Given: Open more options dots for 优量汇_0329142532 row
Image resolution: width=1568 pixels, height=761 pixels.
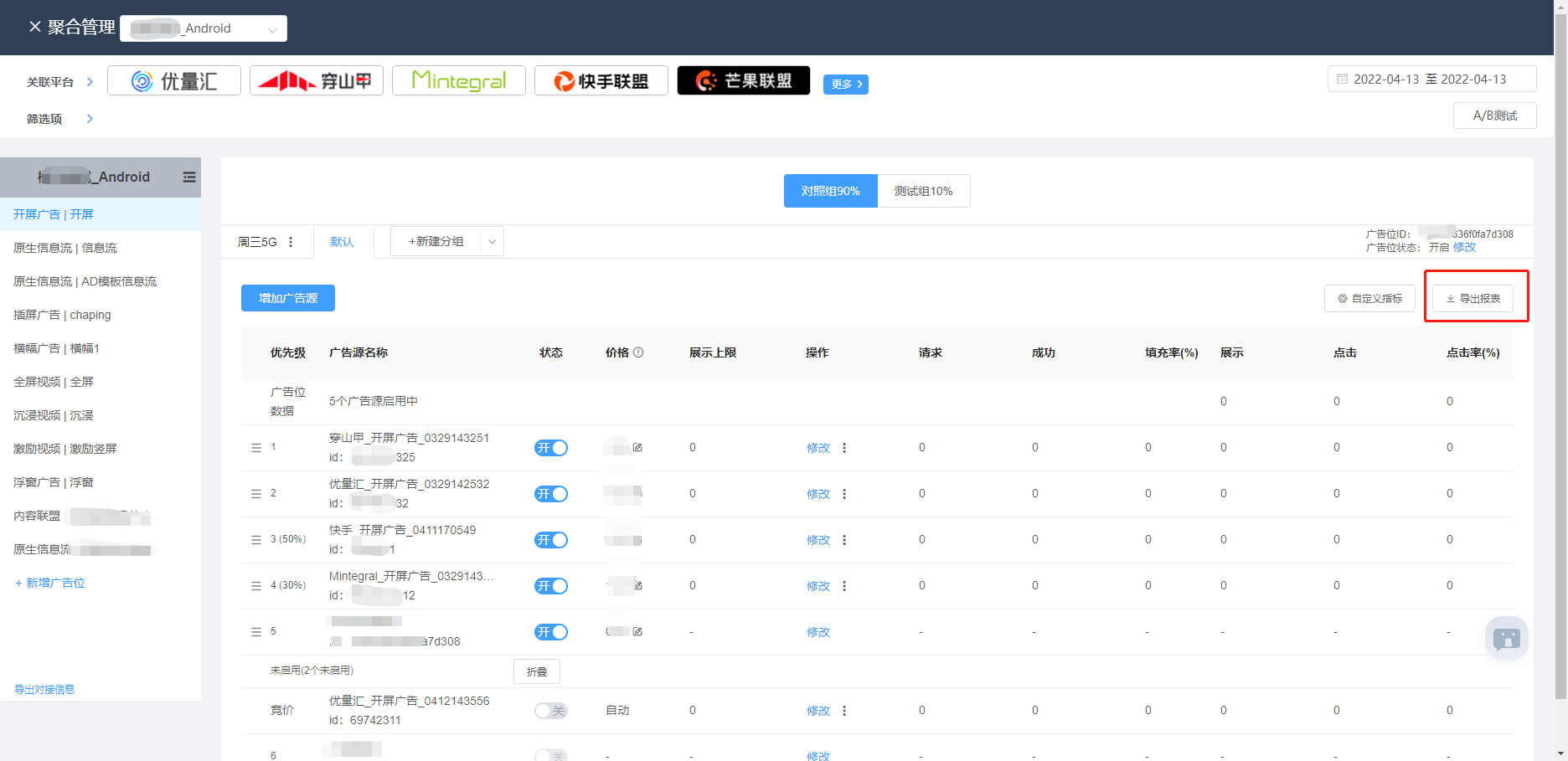Looking at the screenshot, I should pos(844,494).
